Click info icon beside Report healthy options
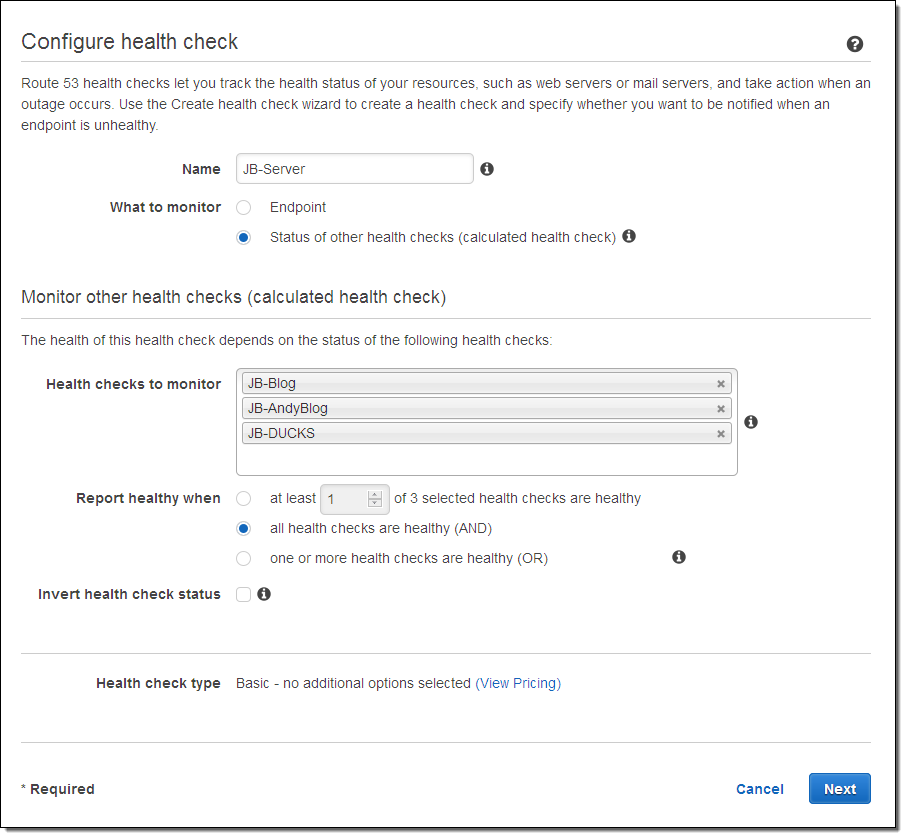906x838 pixels. tap(679, 557)
